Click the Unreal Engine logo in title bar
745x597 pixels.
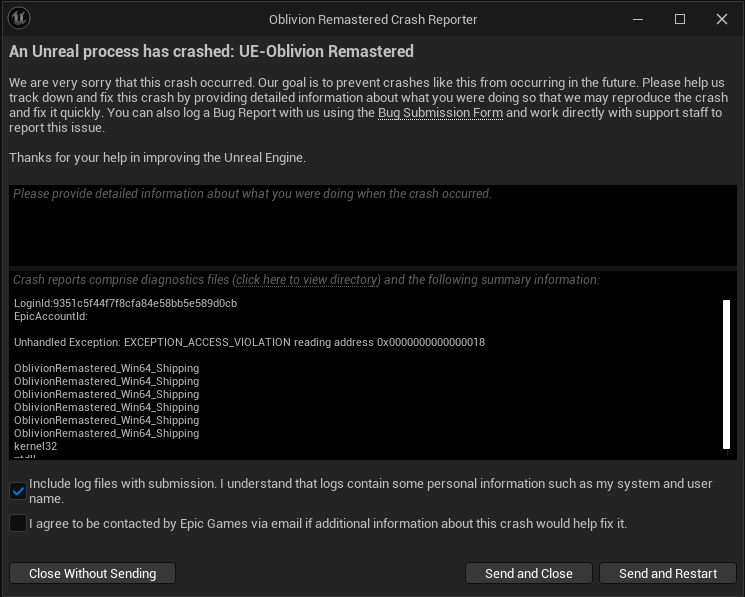18,19
